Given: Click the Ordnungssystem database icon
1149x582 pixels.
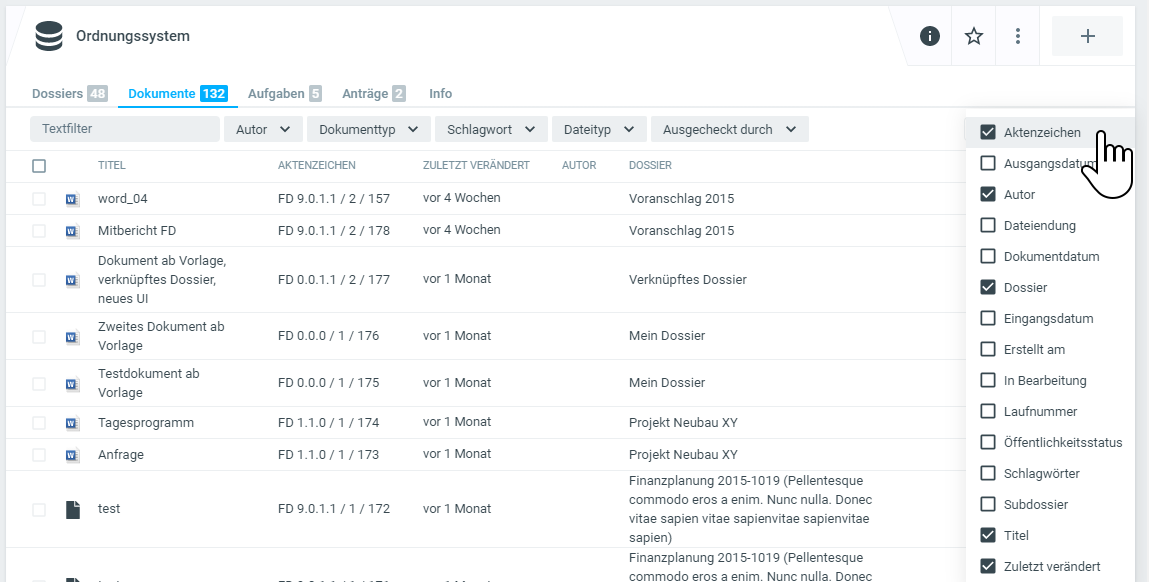Looking at the screenshot, I should pos(48,37).
